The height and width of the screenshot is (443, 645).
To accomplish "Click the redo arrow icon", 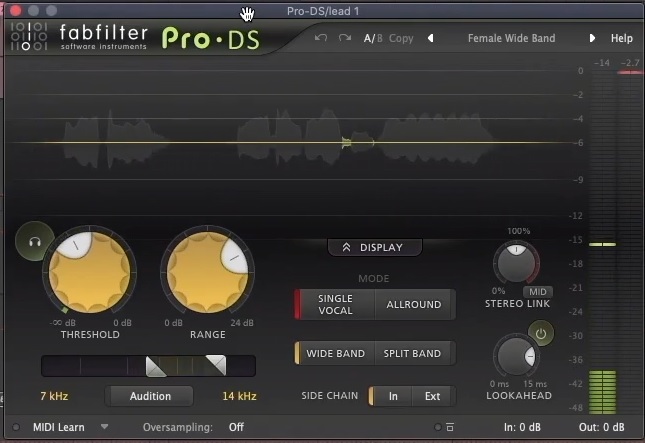I will click(345, 38).
